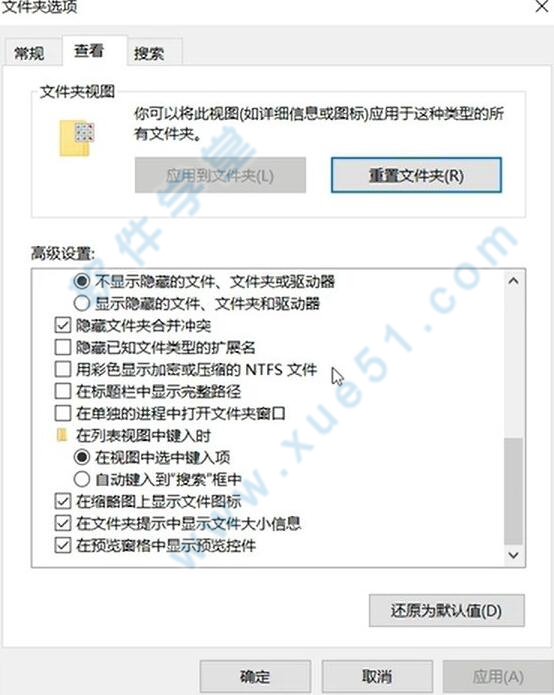
Task: Select 自动键入到"搜索"框中 radio button
Action: [82, 479]
